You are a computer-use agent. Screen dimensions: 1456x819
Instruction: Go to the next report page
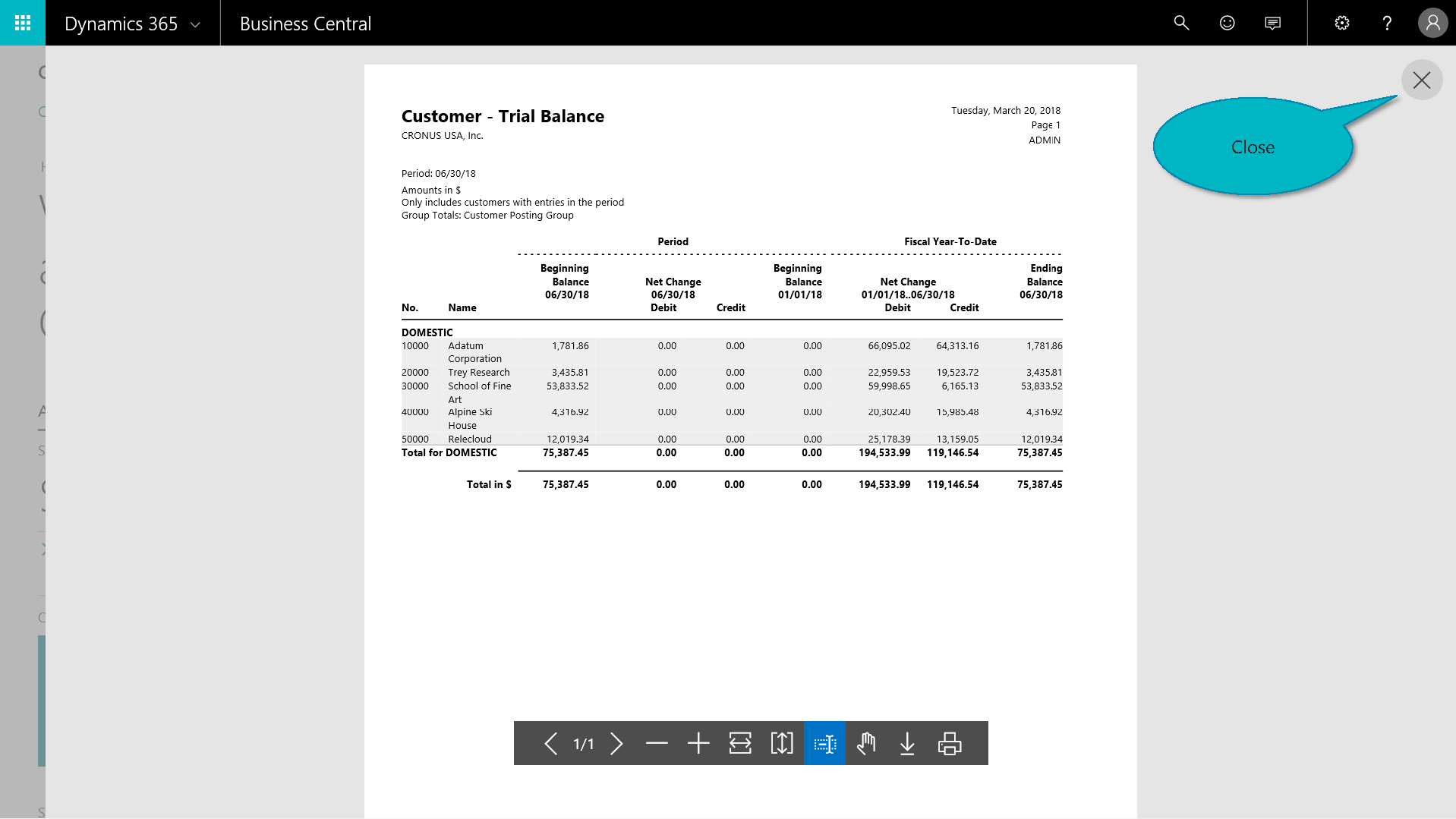pyautogui.click(x=616, y=744)
